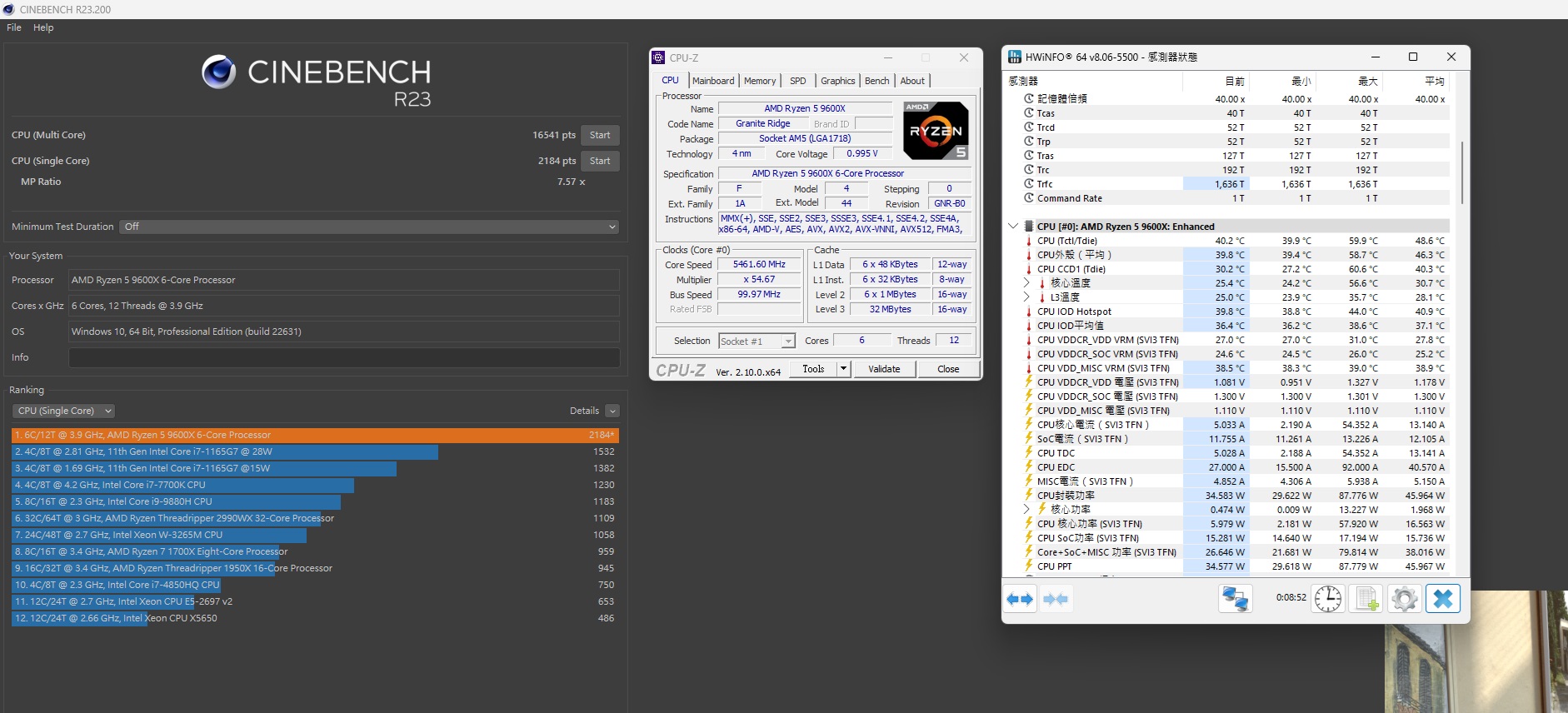Open Minimum Test Duration dropdown

[370, 227]
